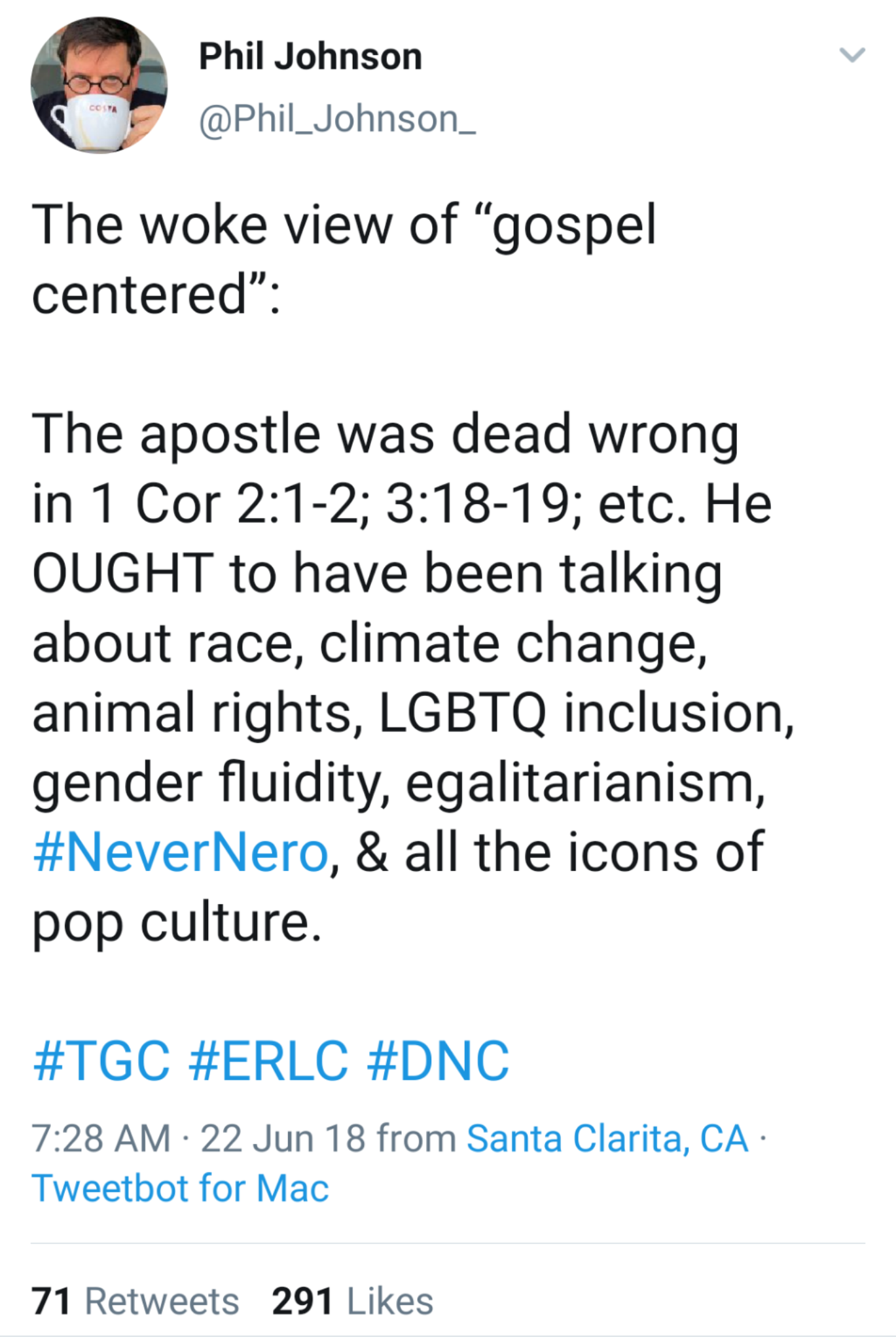Open the #NeverNero hashtag

click(180, 853)
